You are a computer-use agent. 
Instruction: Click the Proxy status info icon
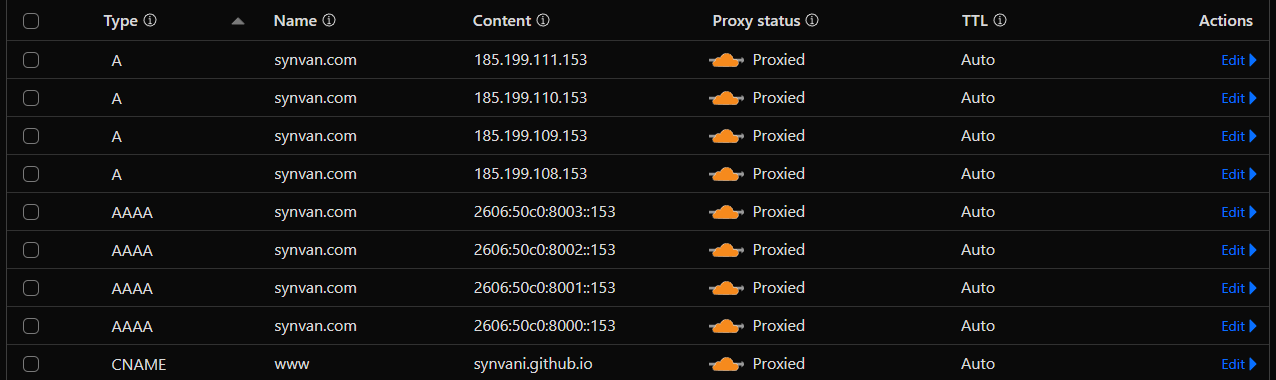pyautogui.click(x=812, y=21)
